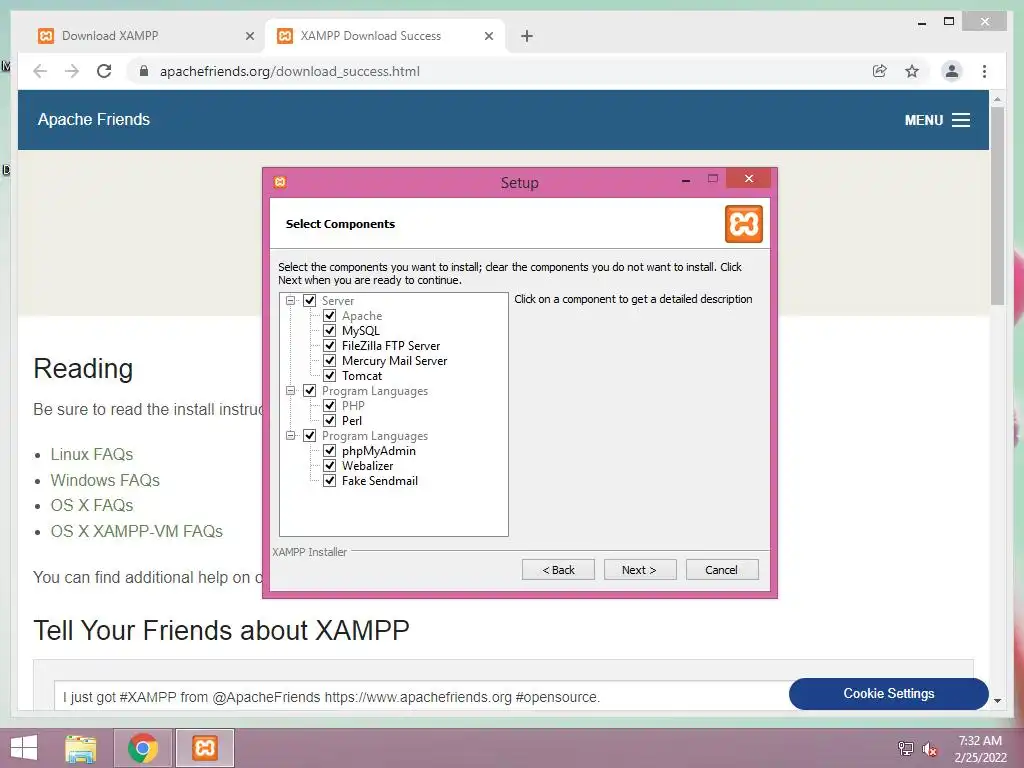Toggle the PHP component checkbox
The width and height of the screenshot is (1024, 768).
click(x=330, y=406)
